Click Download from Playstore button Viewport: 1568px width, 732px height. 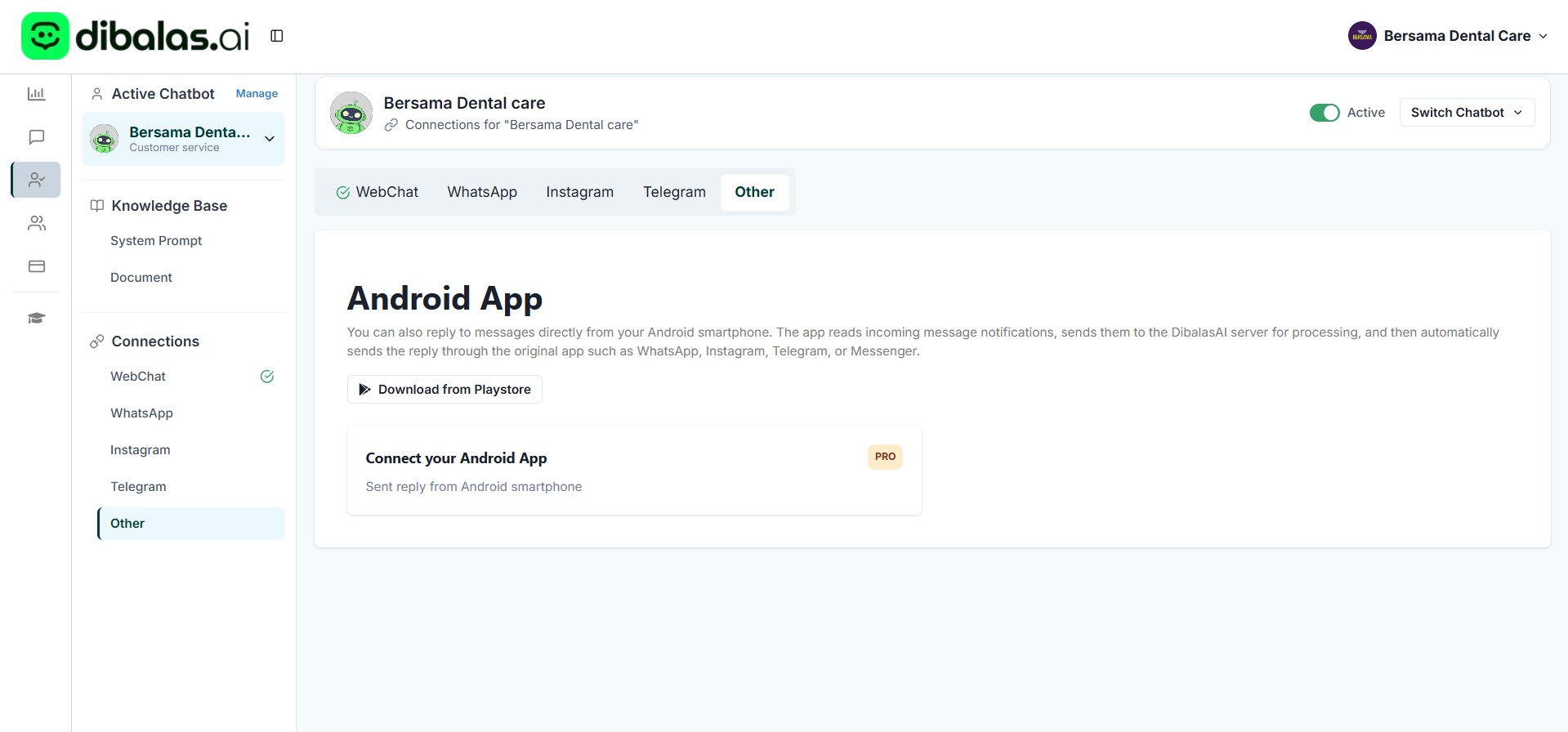(444, 390)
